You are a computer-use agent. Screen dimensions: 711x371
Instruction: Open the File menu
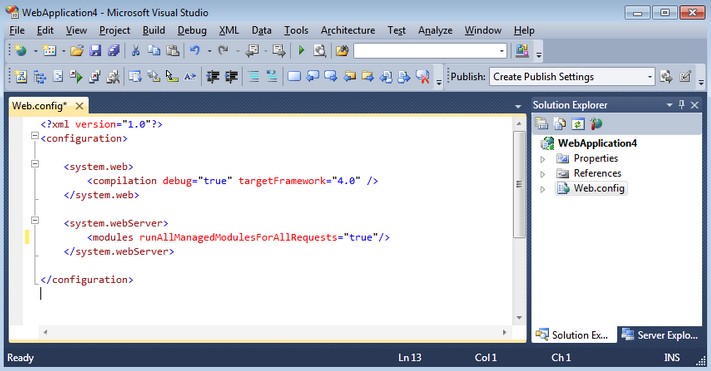click(17, 30)
